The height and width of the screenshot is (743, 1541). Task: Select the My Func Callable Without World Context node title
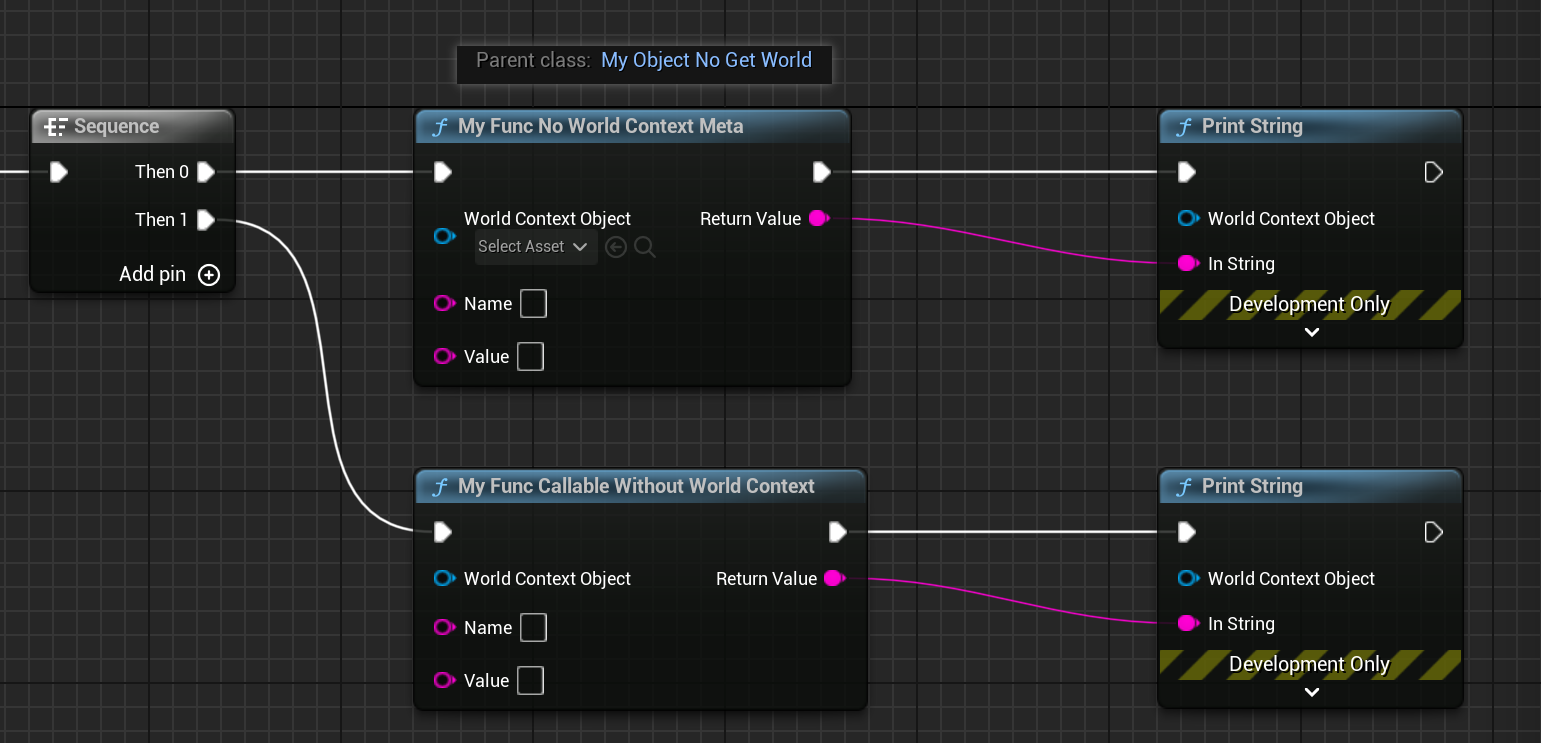coord(636,487)
